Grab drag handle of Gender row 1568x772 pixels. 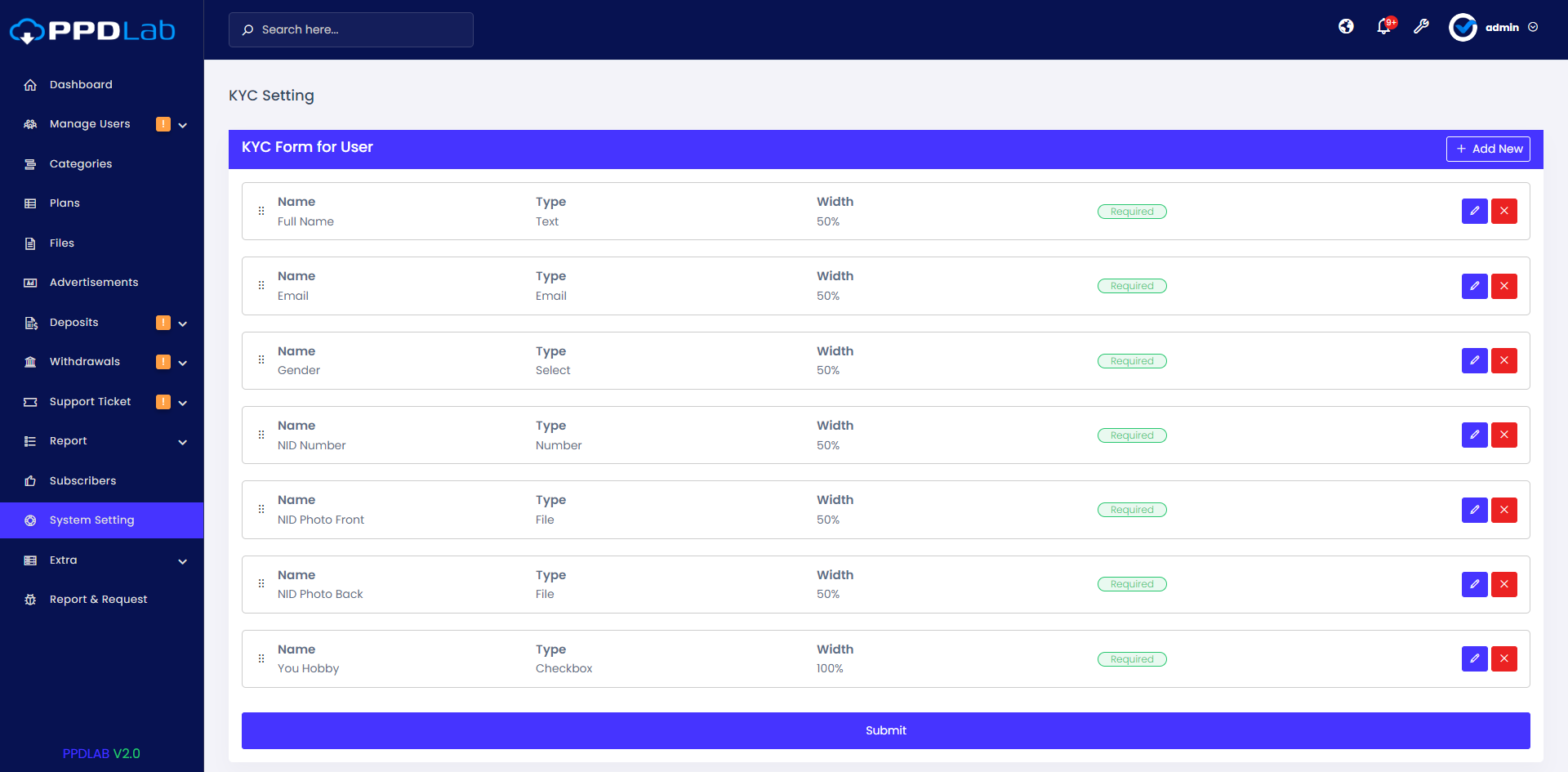tap(261, 360)
